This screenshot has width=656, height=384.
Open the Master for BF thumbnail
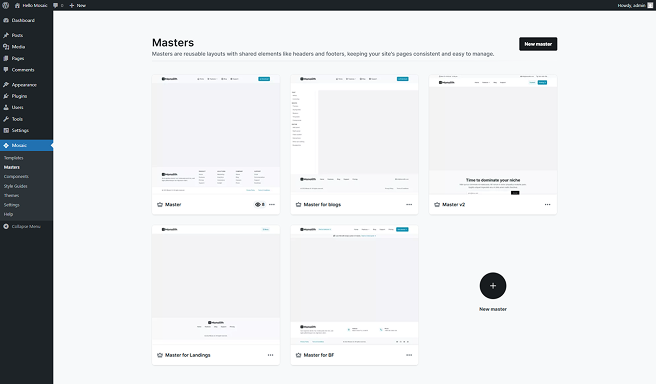point(354,285)
